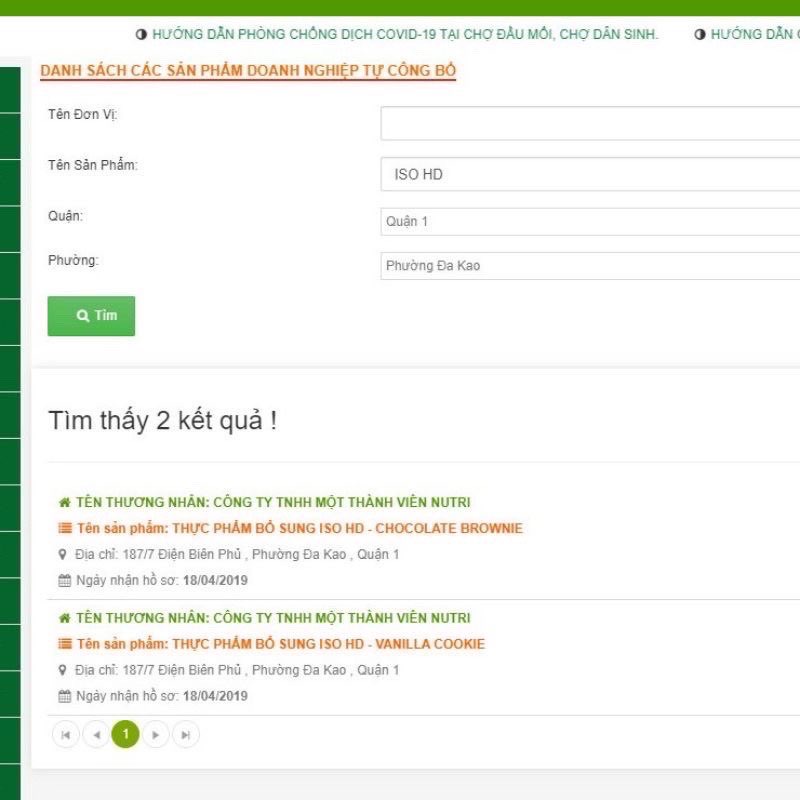The width and height of the screenshot is (800, 800).
Task: Select page 1 in pagination
Action: tap(126, 735)
